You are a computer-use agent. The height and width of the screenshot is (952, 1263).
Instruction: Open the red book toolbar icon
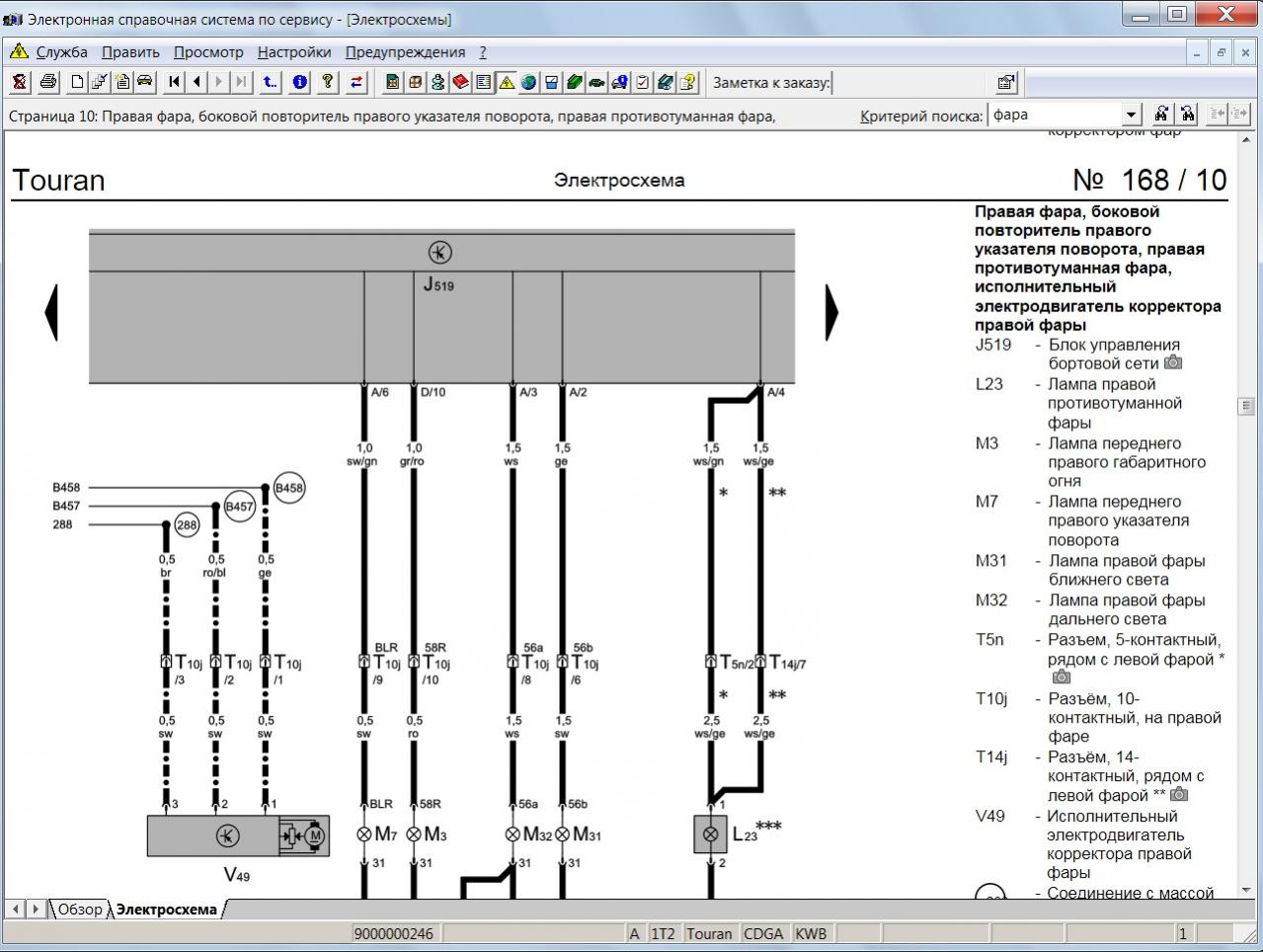pos(461,83)
